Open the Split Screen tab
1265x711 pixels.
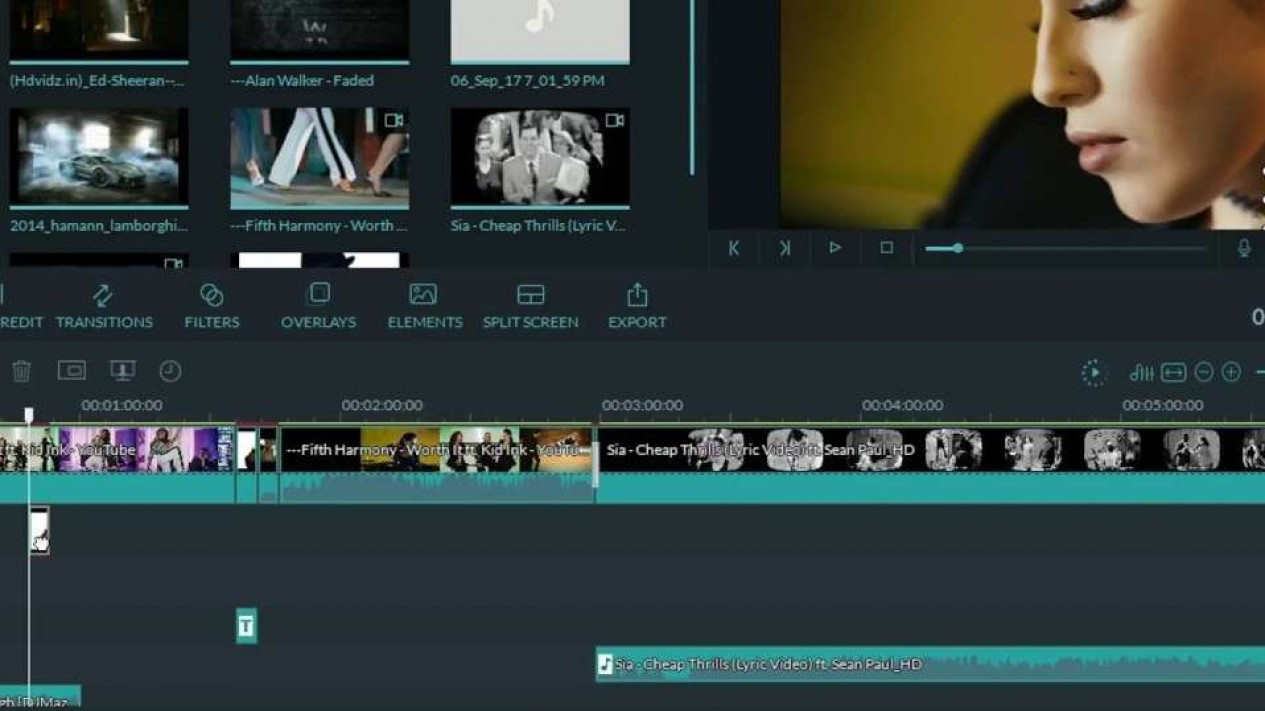coord(531,306)
